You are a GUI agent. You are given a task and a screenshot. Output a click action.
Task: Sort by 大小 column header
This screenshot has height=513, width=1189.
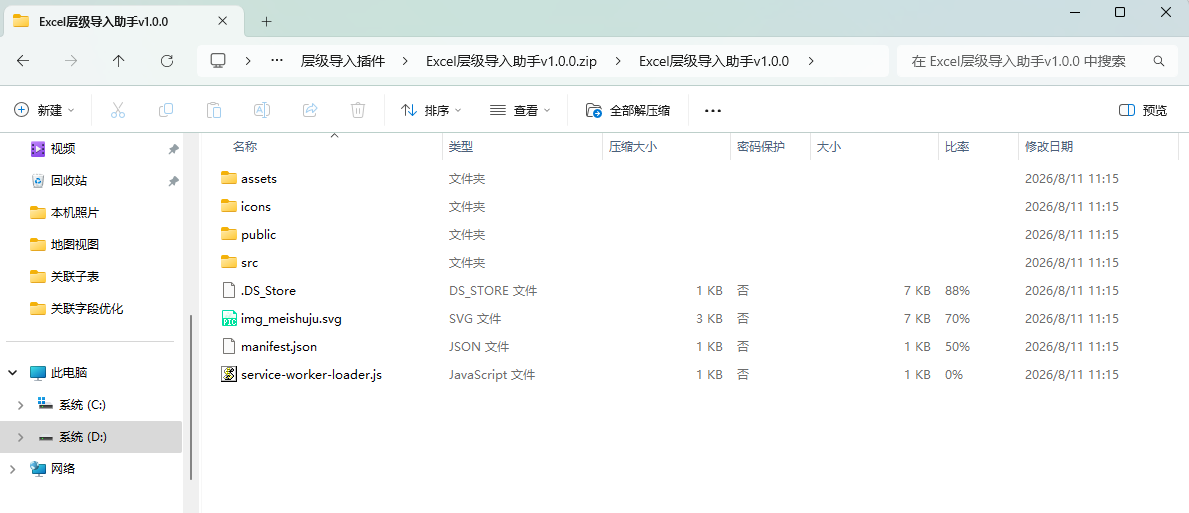829,147
